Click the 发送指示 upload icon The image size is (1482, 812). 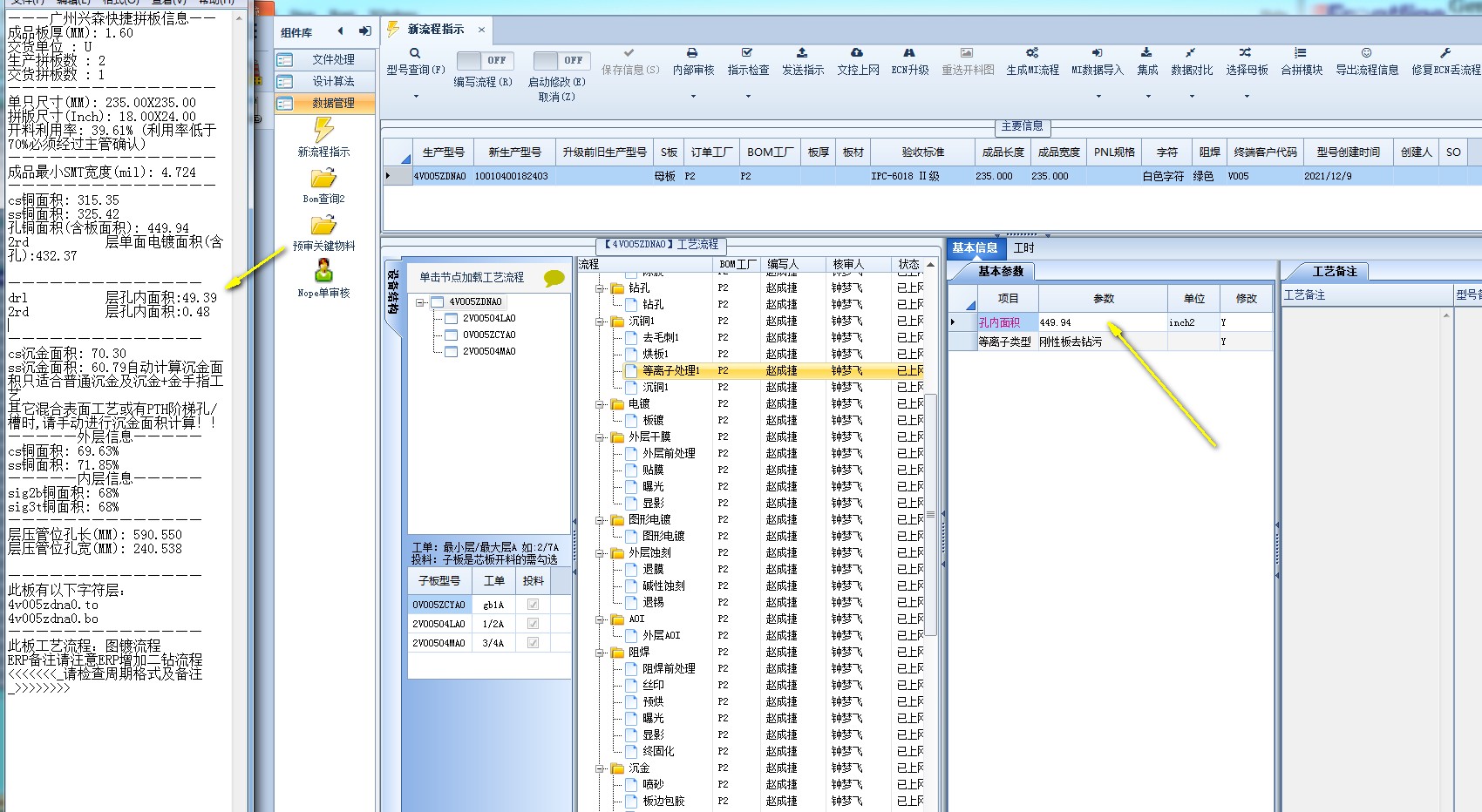(802, 53)
